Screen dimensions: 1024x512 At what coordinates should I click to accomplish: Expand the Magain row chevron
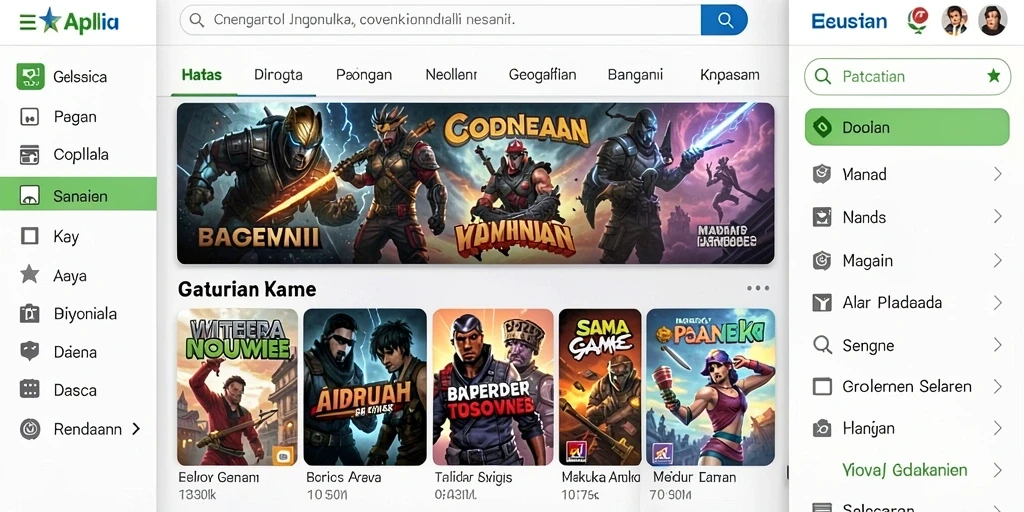(x=997, y=261)
